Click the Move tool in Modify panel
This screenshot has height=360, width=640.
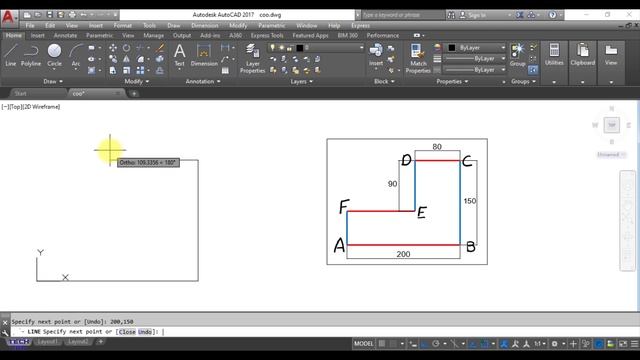[x=113, y=48]
